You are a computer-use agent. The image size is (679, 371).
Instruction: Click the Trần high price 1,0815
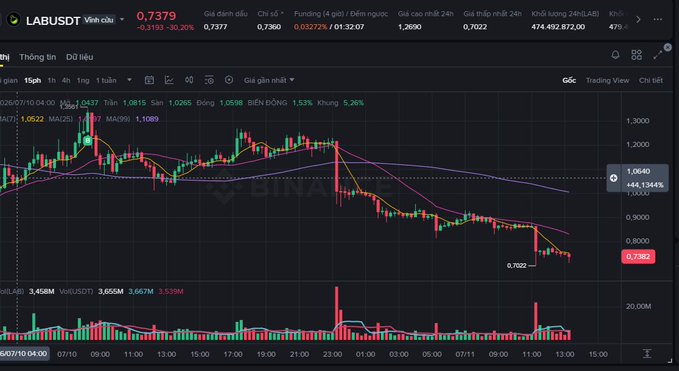point(134,103)
